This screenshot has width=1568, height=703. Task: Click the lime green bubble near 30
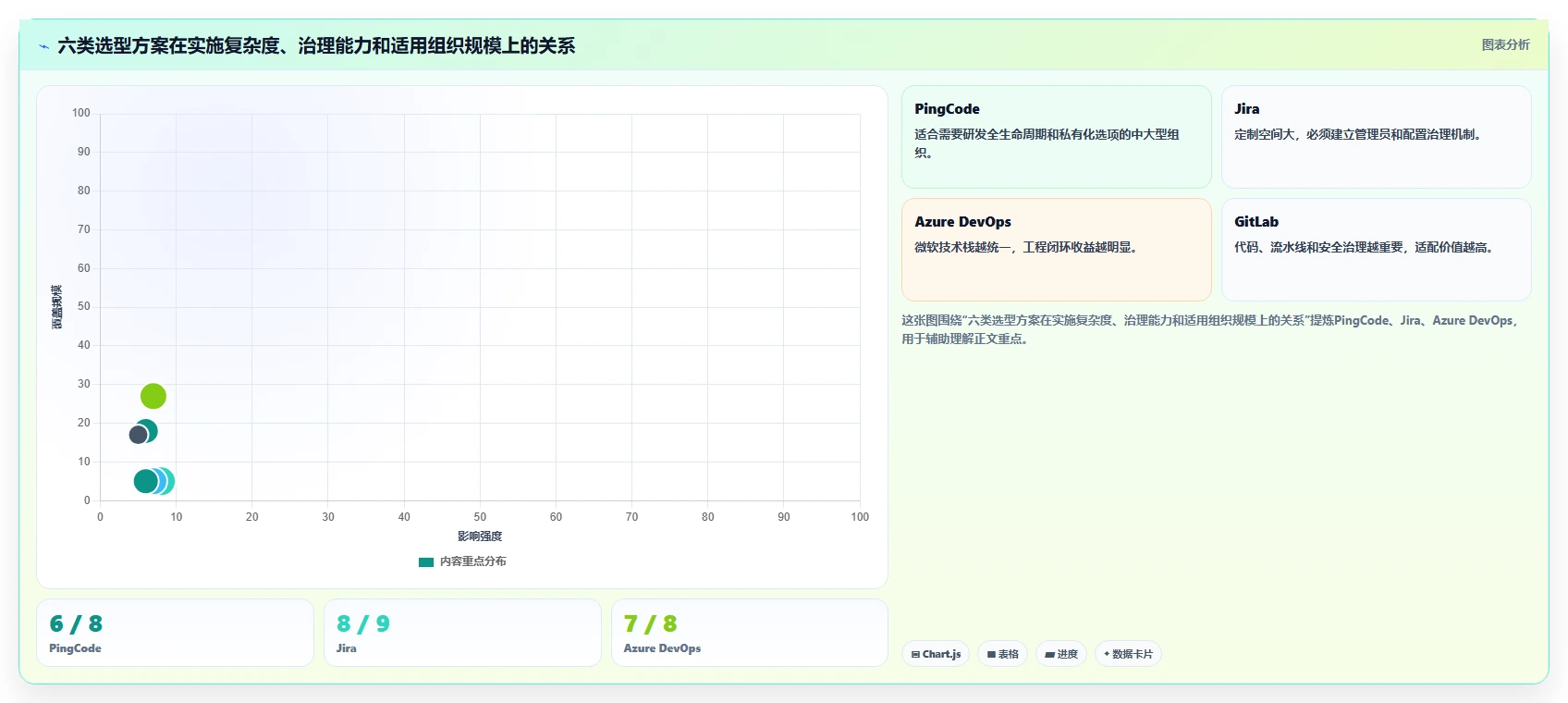pos(153,396)
